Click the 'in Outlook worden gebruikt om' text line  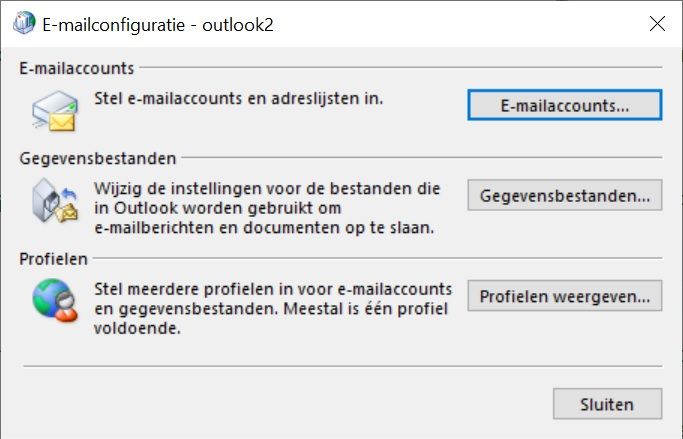(x=217, y=208)
